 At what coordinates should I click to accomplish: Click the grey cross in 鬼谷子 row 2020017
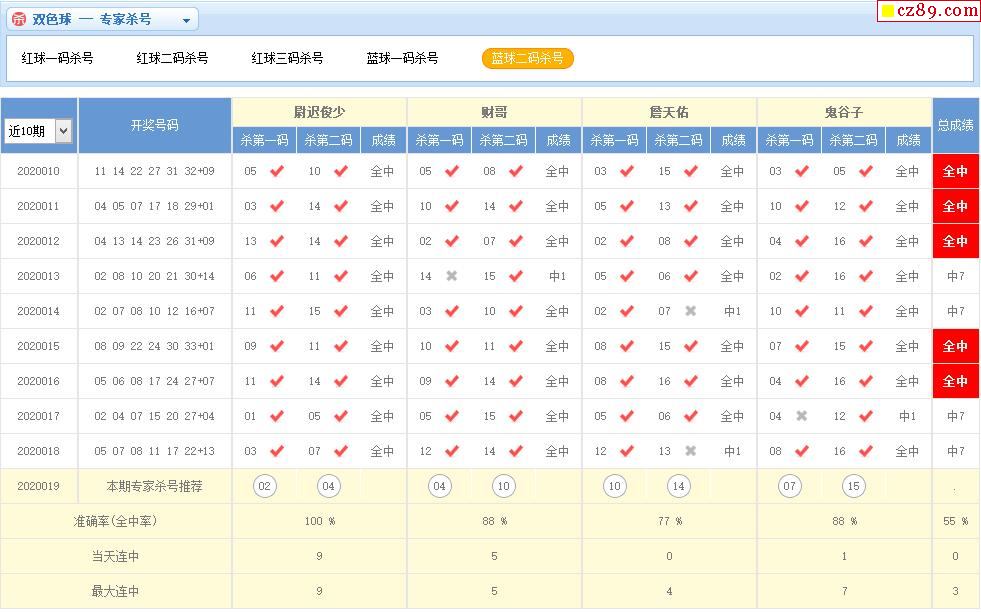[801, 416]
